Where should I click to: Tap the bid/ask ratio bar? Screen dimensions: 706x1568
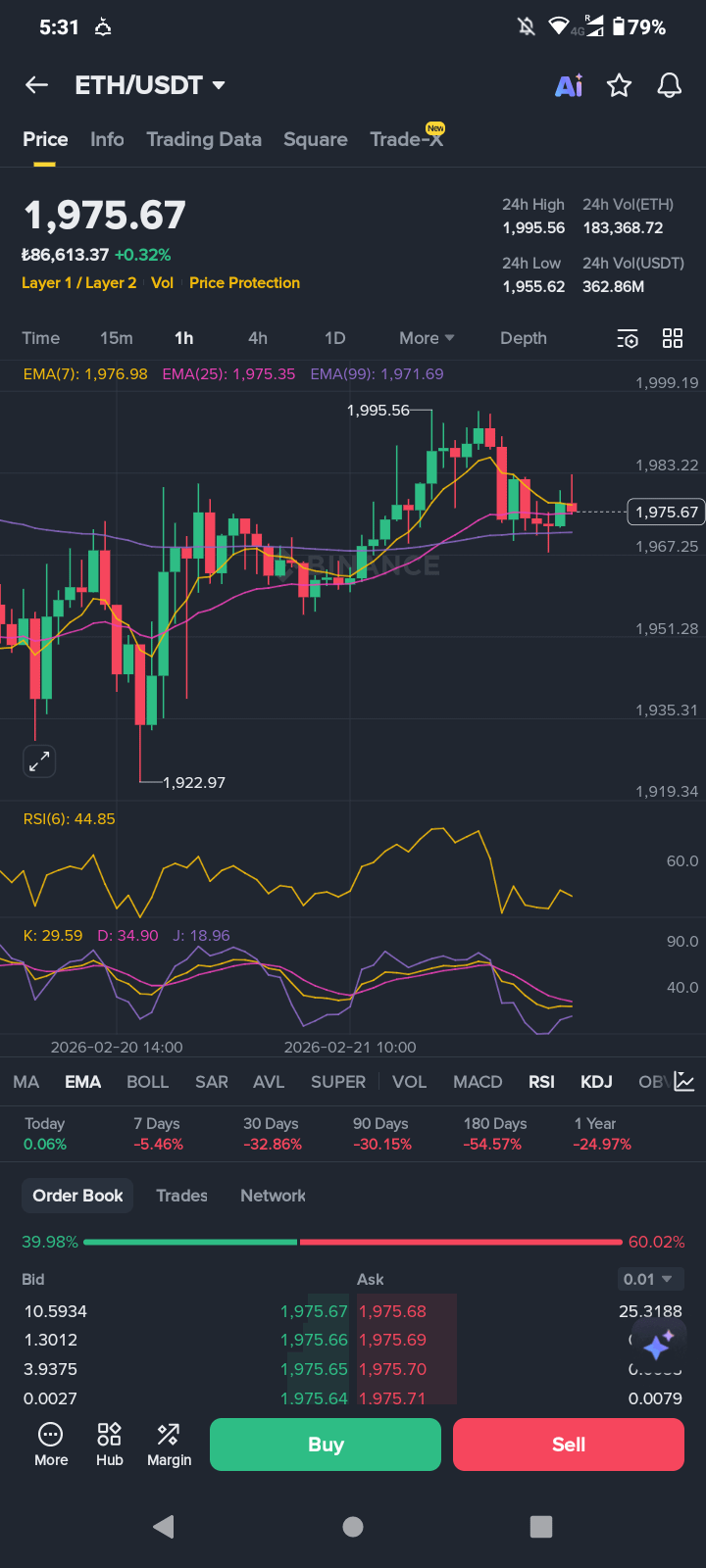point(353,1242)
